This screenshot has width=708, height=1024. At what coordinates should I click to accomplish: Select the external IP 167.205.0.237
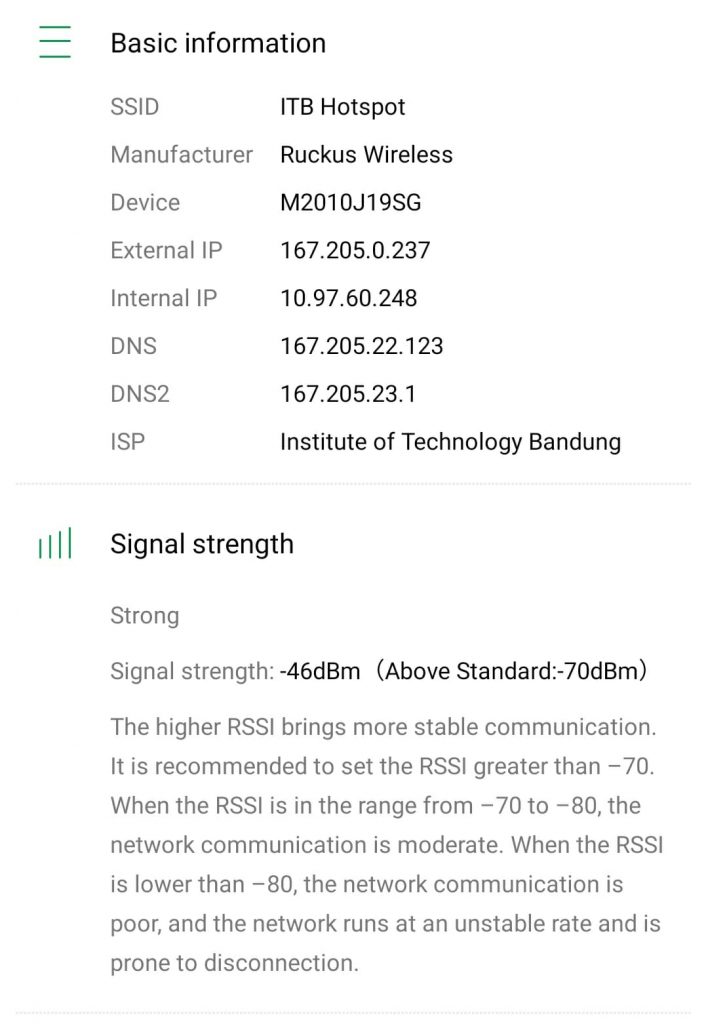pos(354,250)
